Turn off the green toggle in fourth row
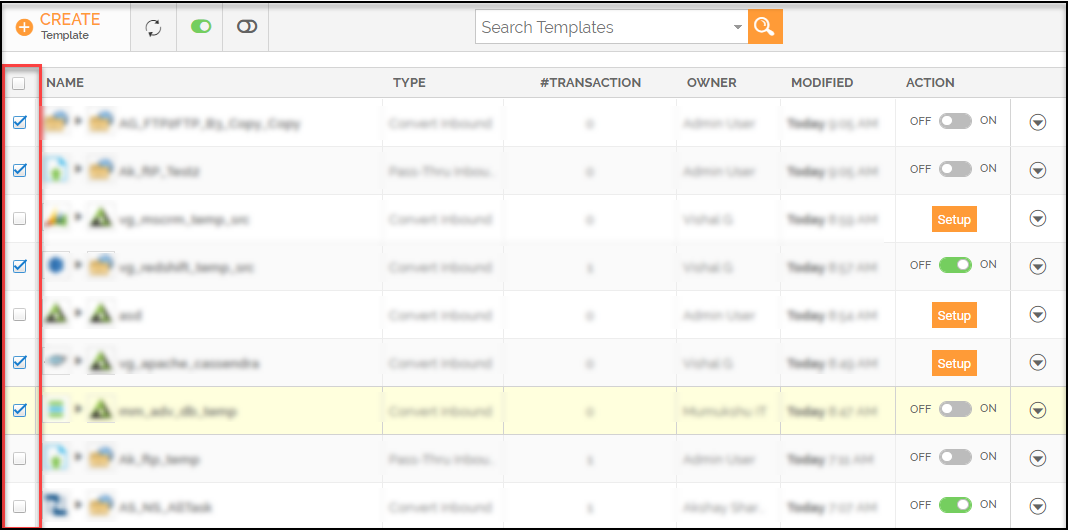The height and width of the screenshot is (530, 1068). coord(955,265)
